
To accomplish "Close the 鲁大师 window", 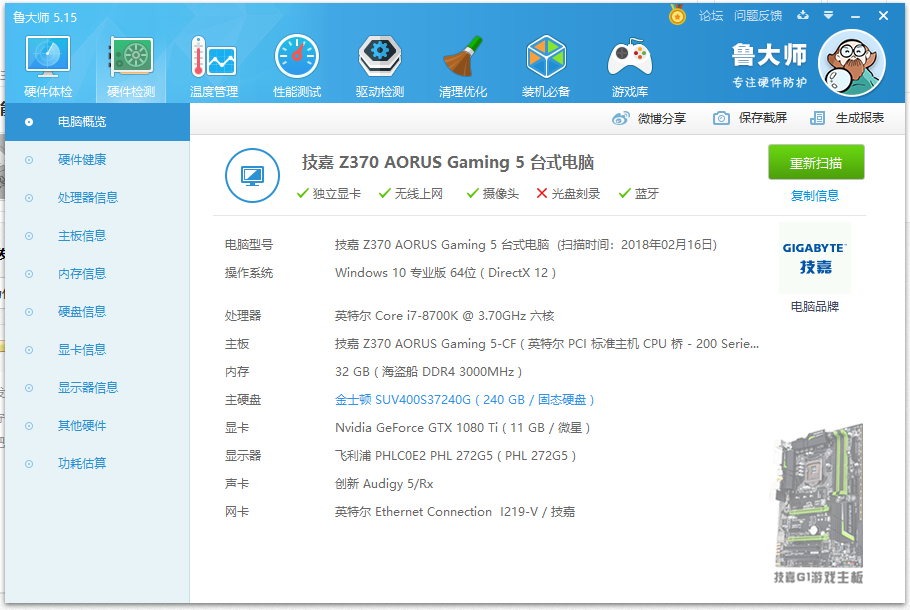I will [x=883, y=16].
